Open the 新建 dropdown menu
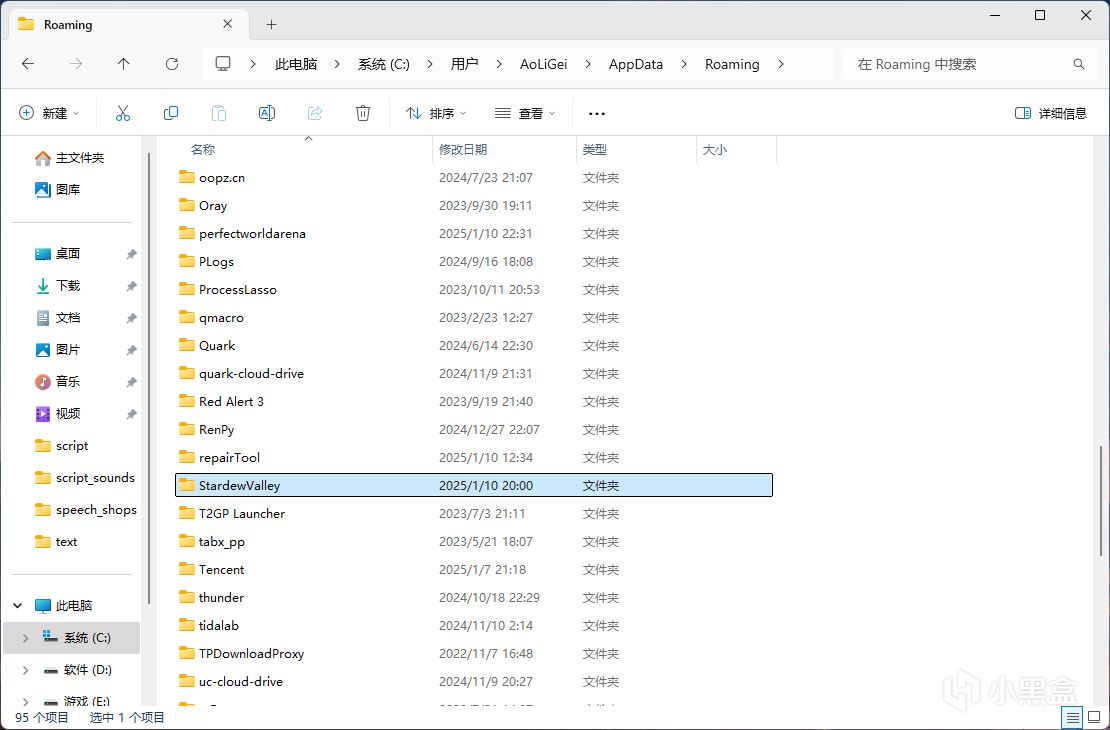1110x730 pixels. (x=49, y=113)
